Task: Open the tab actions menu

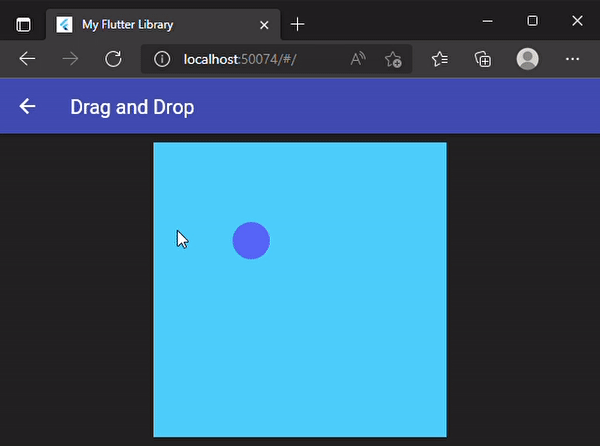Action: click(24, 24)
